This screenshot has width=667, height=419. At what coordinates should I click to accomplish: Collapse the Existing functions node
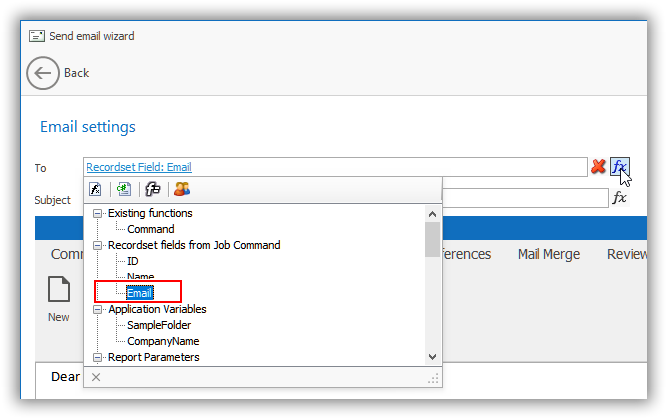(x=98, y=213)
